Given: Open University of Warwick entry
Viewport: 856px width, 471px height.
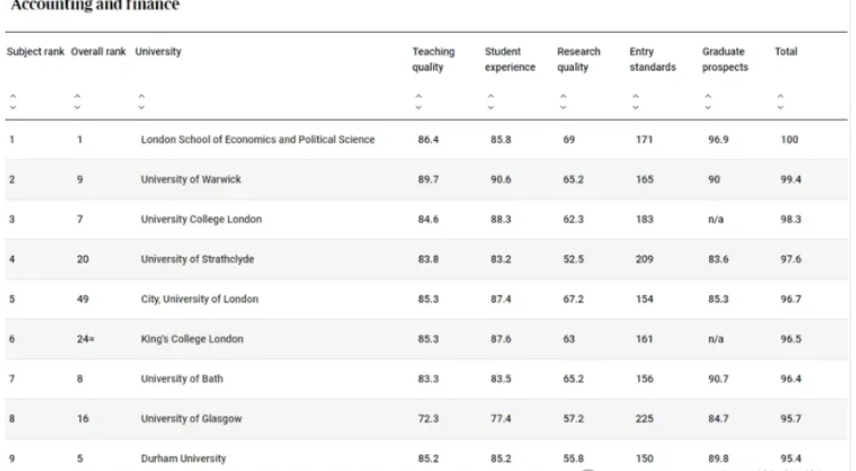Looking at the screenshot, I should click(x=191, y=180).
